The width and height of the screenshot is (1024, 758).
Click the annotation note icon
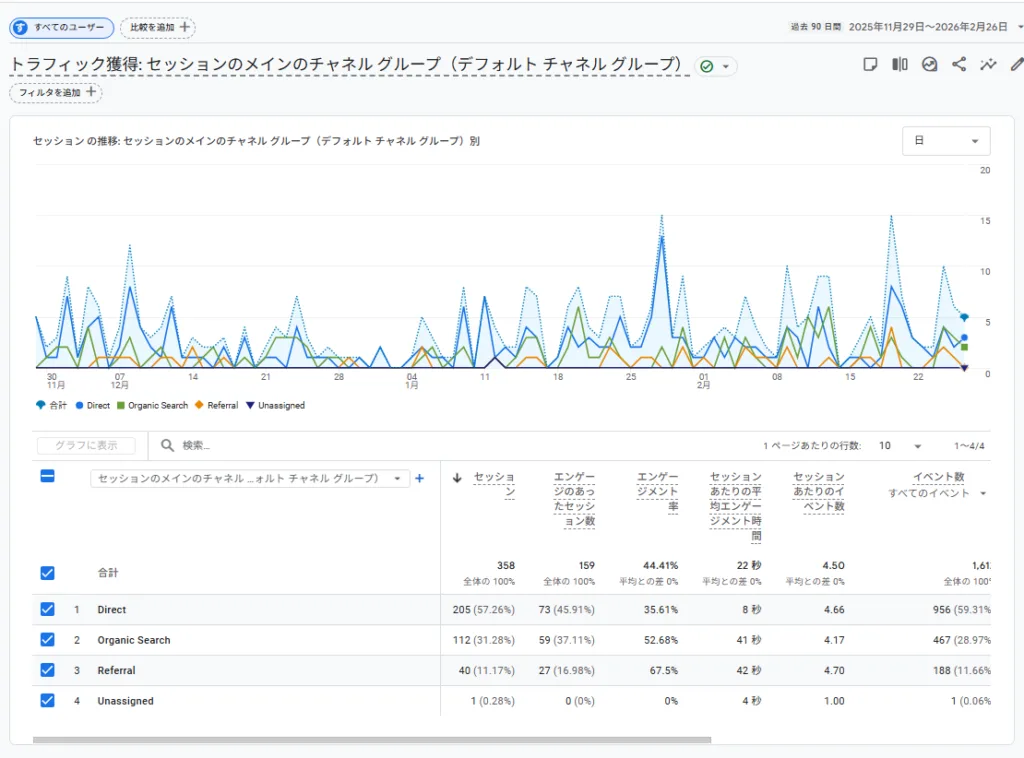pos(870,65)
